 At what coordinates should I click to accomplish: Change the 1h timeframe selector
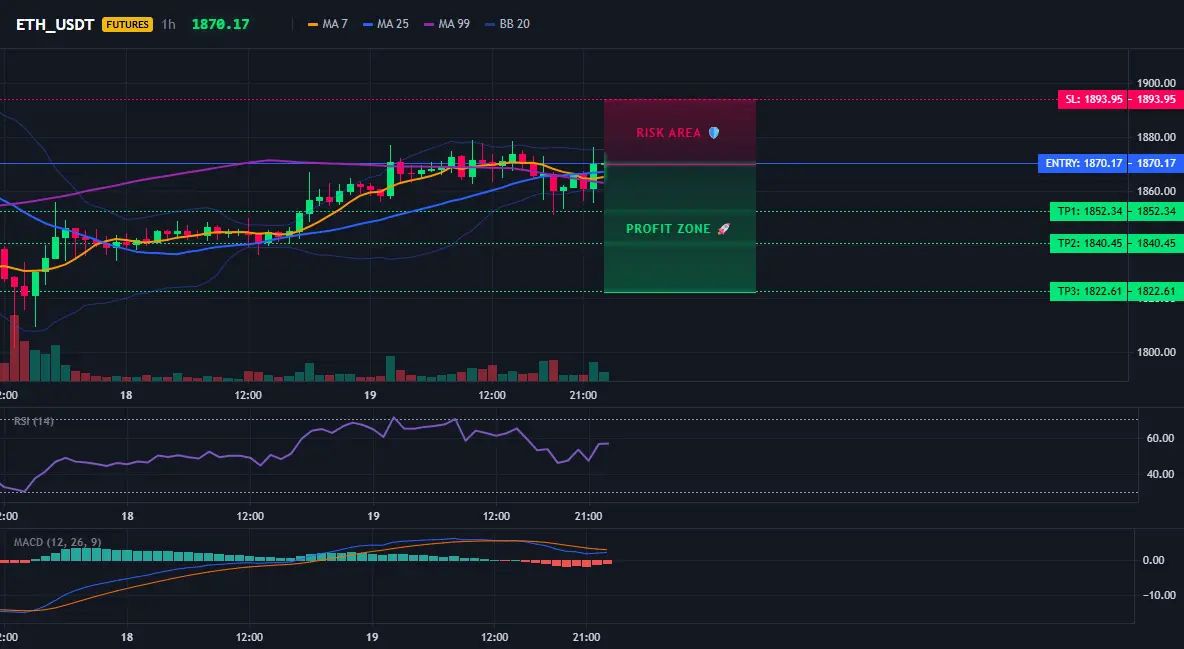168,24
